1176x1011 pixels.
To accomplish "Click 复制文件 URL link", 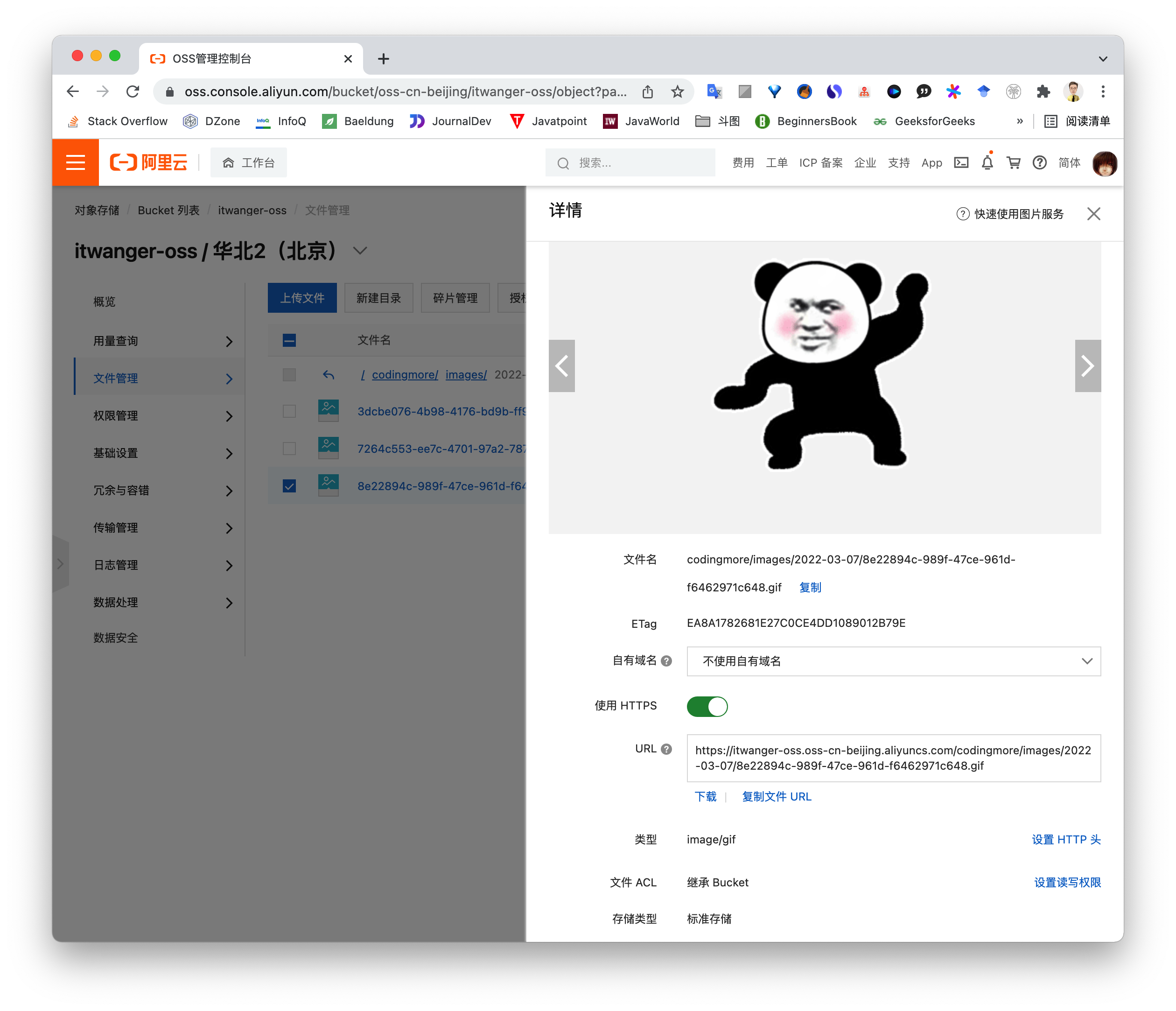I will [x=777, y=796].
